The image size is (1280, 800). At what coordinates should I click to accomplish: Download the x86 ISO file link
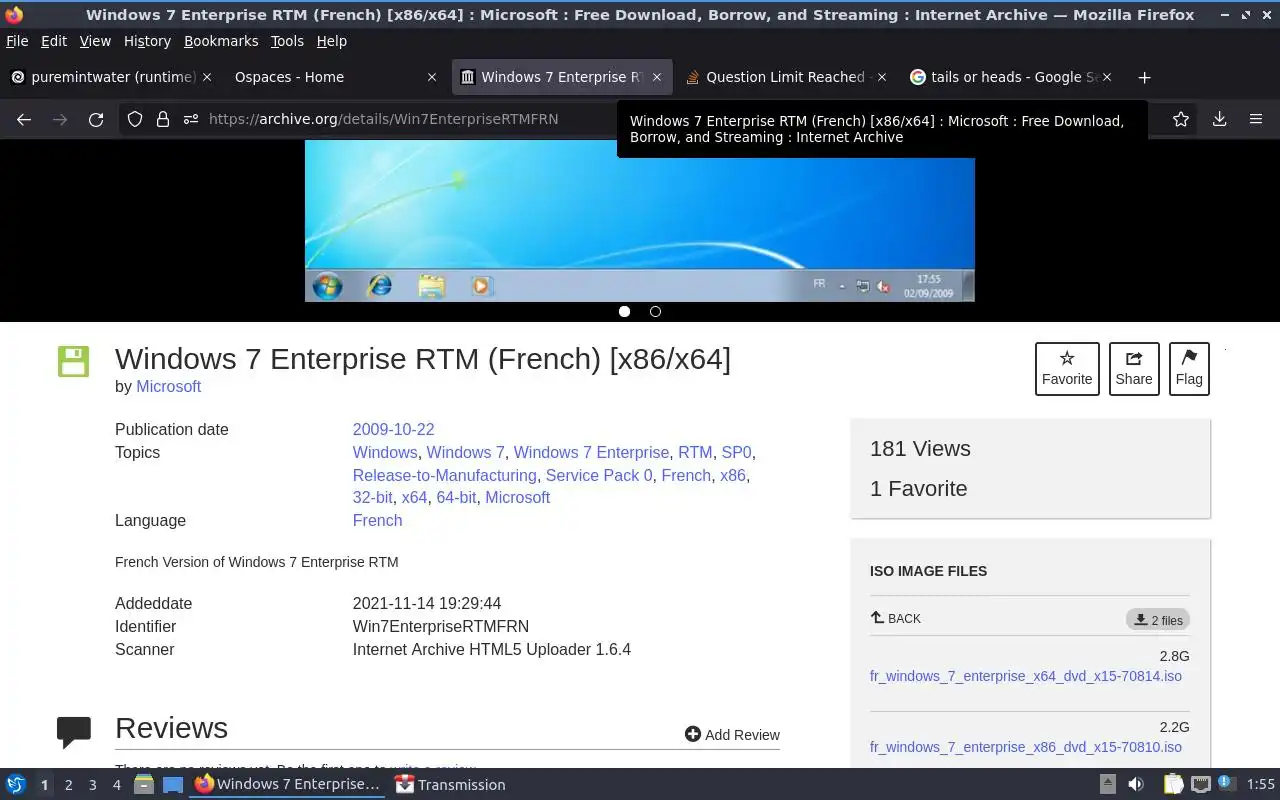pos(1025,747)
